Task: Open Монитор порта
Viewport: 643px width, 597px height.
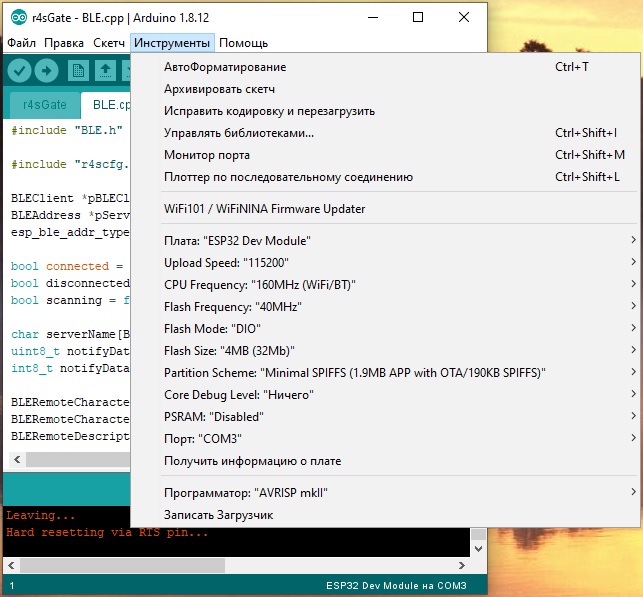Action: 385,155
